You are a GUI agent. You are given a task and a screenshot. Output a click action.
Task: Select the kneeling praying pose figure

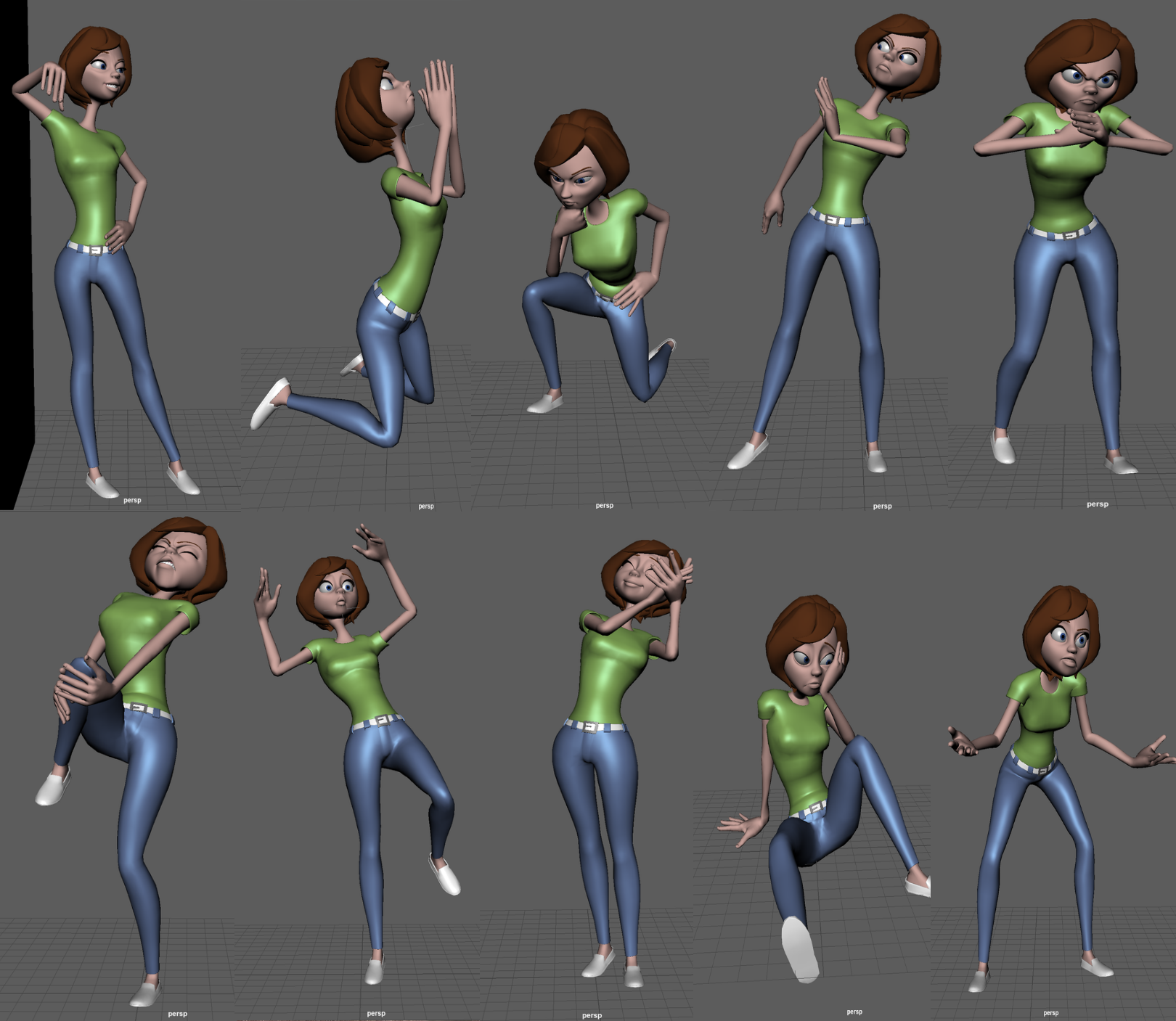[x=359, y=254]
